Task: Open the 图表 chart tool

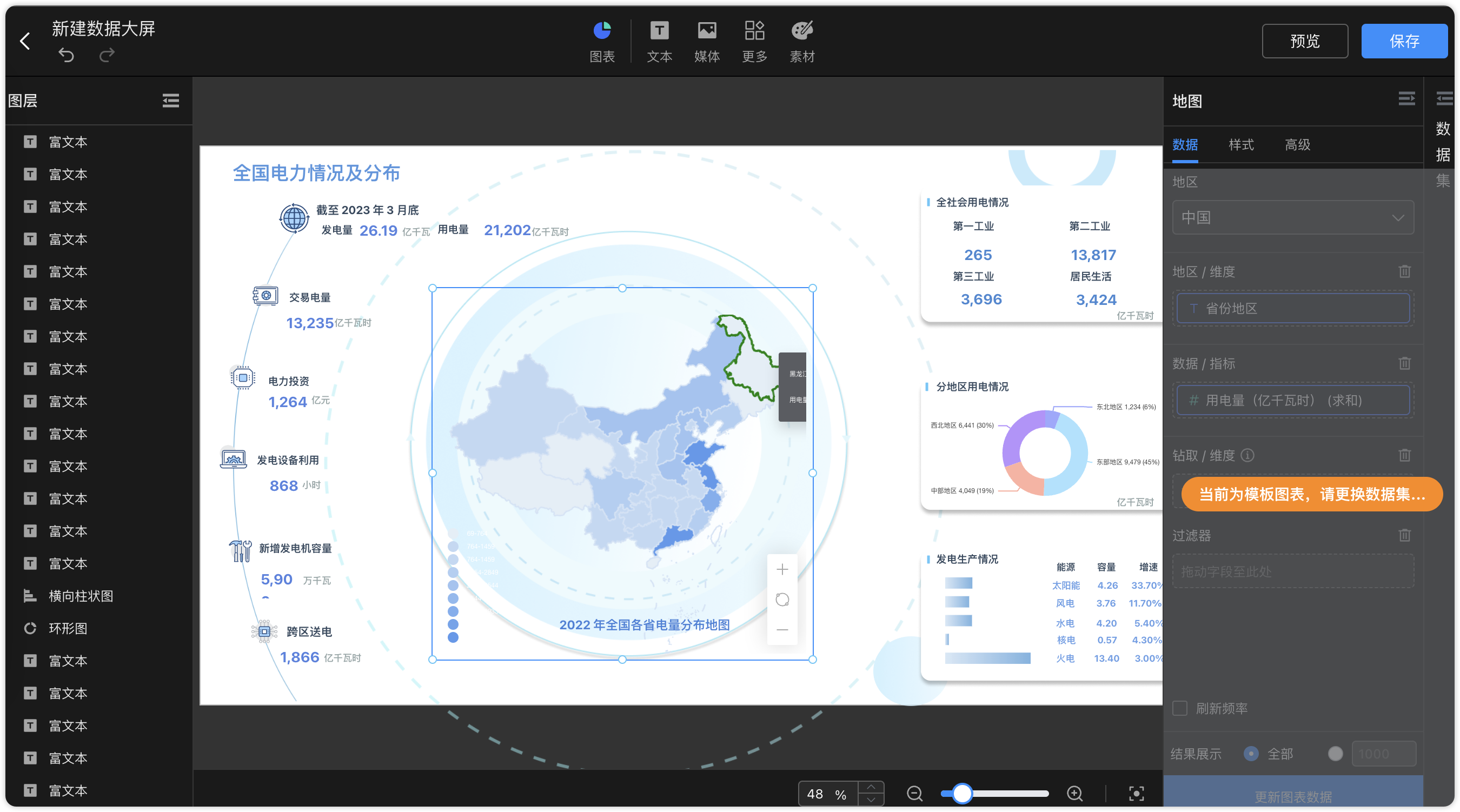Action: click(602, 42)
